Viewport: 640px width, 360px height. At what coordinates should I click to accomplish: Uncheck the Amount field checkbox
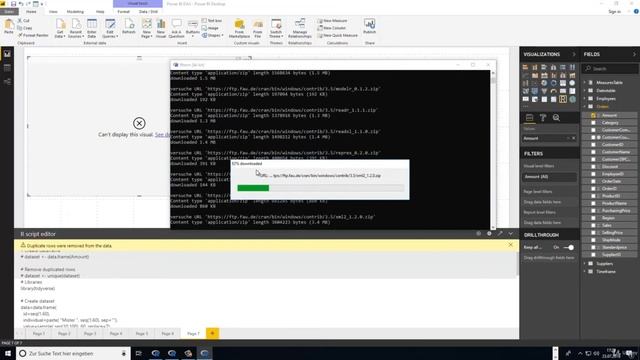[593, 115]
